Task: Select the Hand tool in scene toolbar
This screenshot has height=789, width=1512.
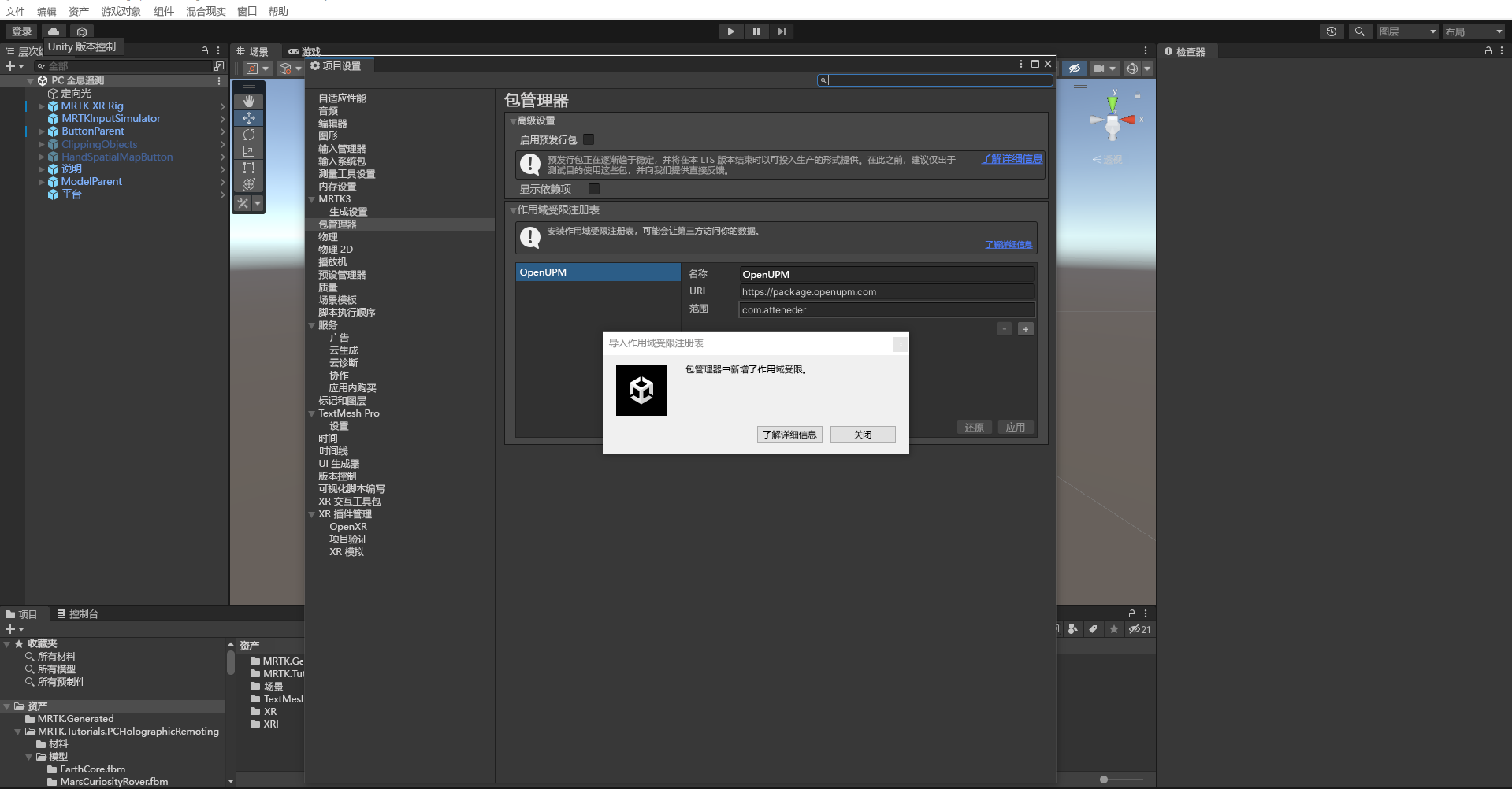Action: [x=248, y=102]
